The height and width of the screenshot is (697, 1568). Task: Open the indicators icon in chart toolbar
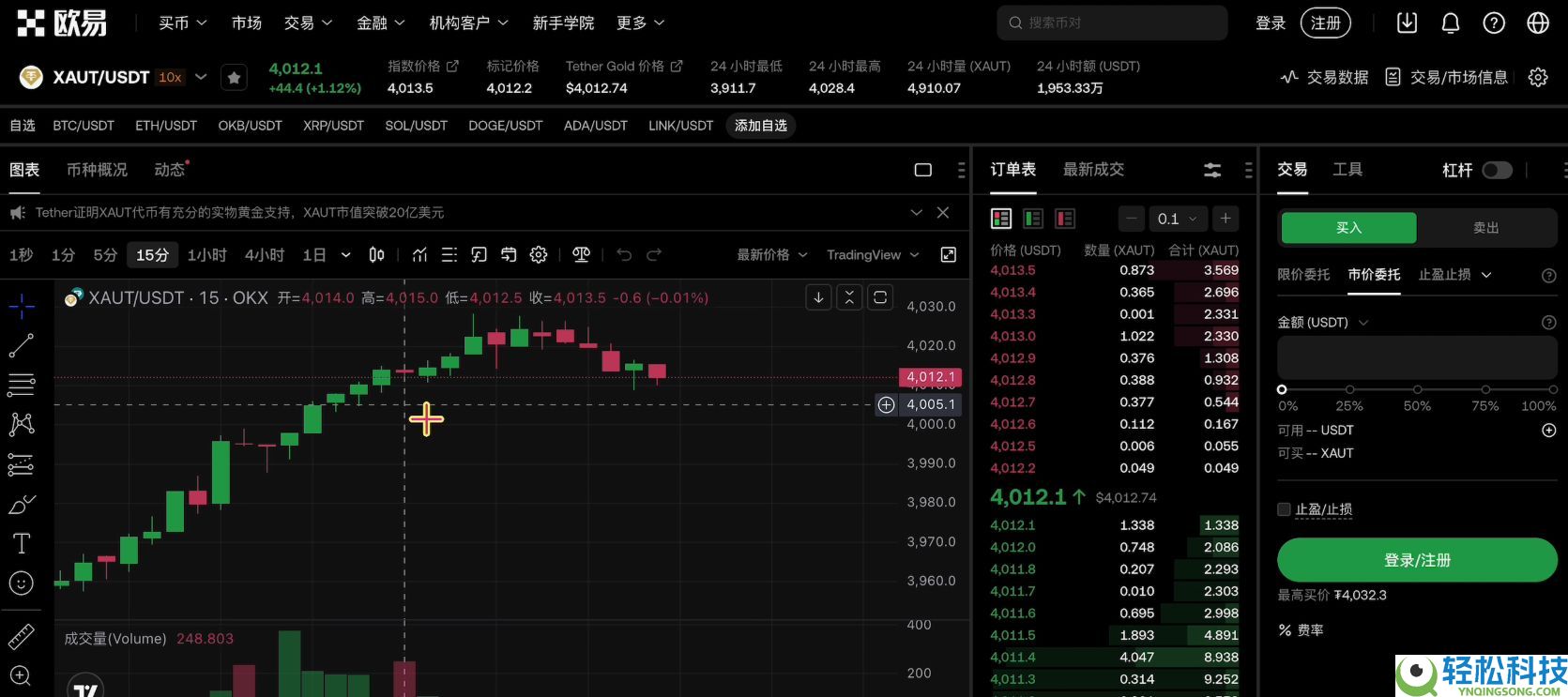[419, 254]
